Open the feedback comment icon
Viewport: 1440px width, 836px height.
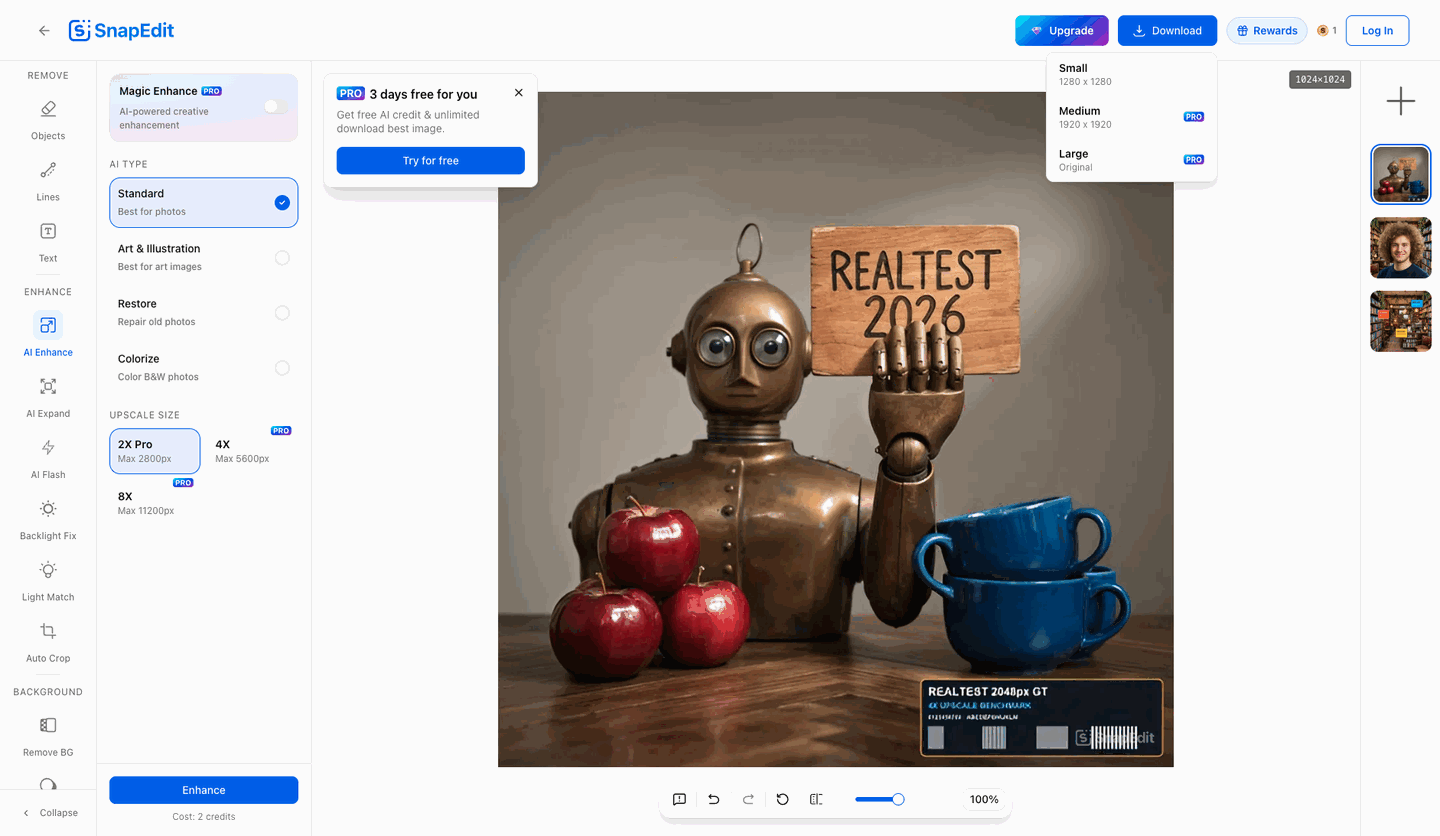tap(679, 799)
